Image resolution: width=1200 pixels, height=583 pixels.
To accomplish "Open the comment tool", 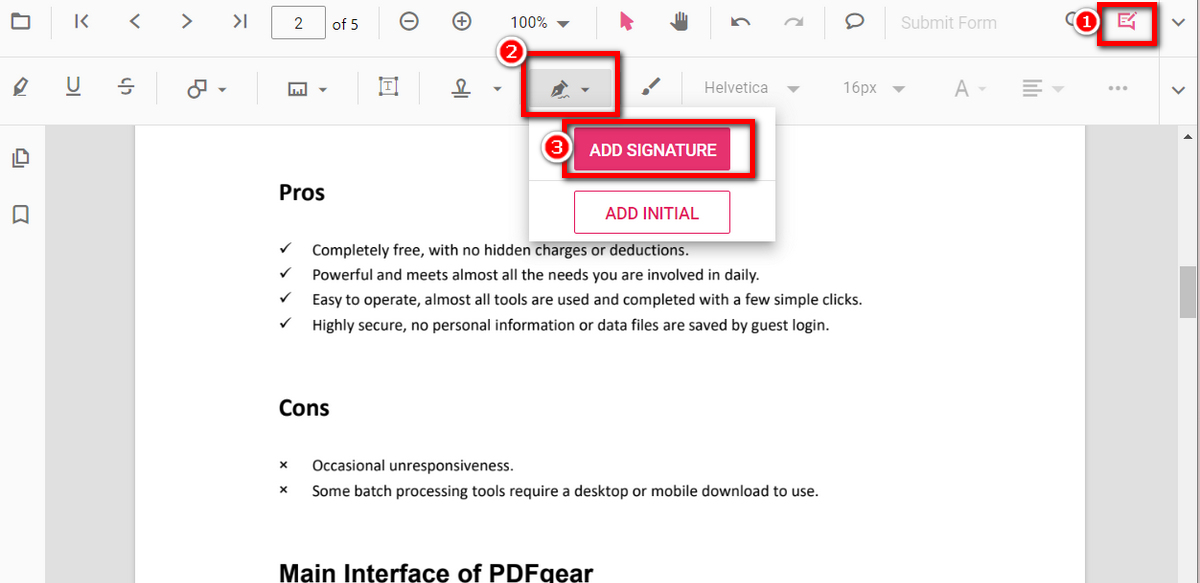I will point(853,22).
